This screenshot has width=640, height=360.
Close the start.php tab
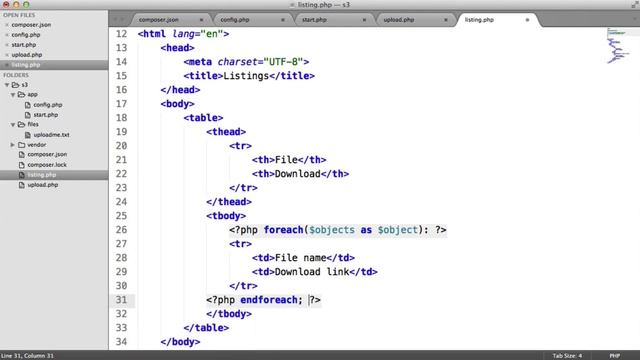[364, 20]
